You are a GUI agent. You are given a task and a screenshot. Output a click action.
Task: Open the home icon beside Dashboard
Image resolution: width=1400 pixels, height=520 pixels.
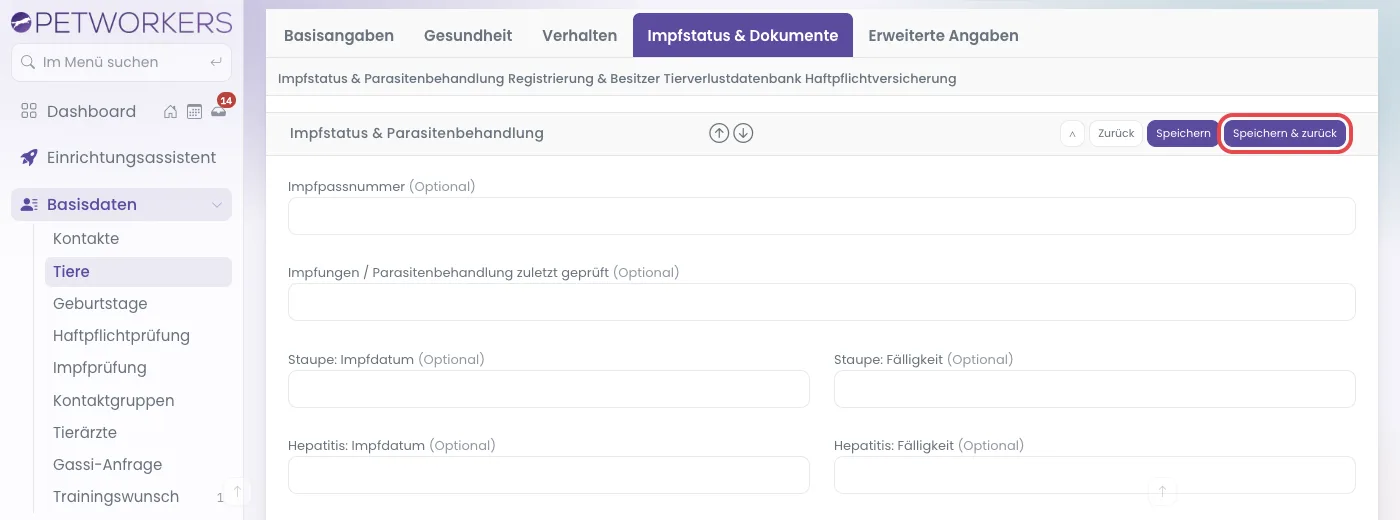[171, 112]
